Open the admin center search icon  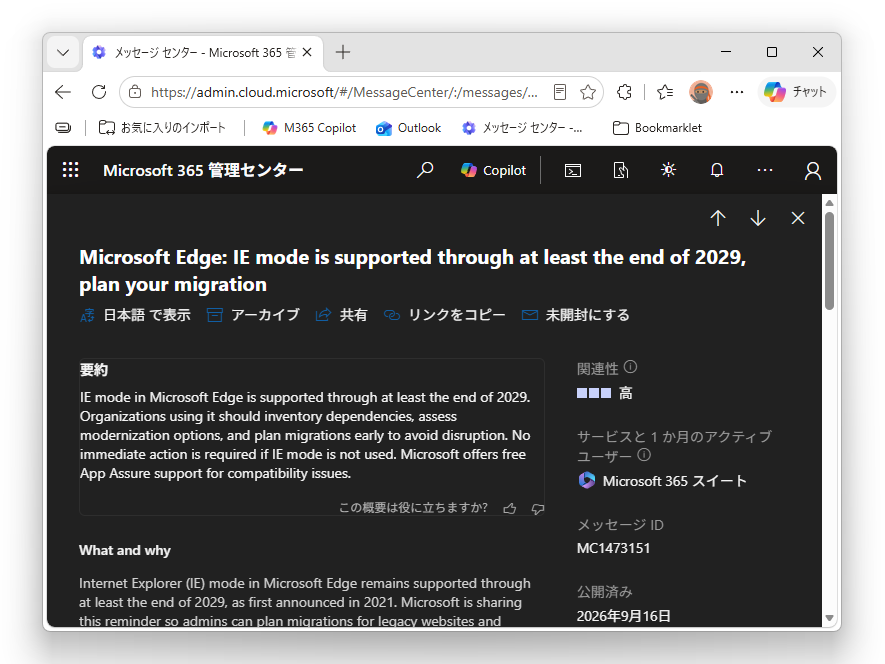[425, 170]
